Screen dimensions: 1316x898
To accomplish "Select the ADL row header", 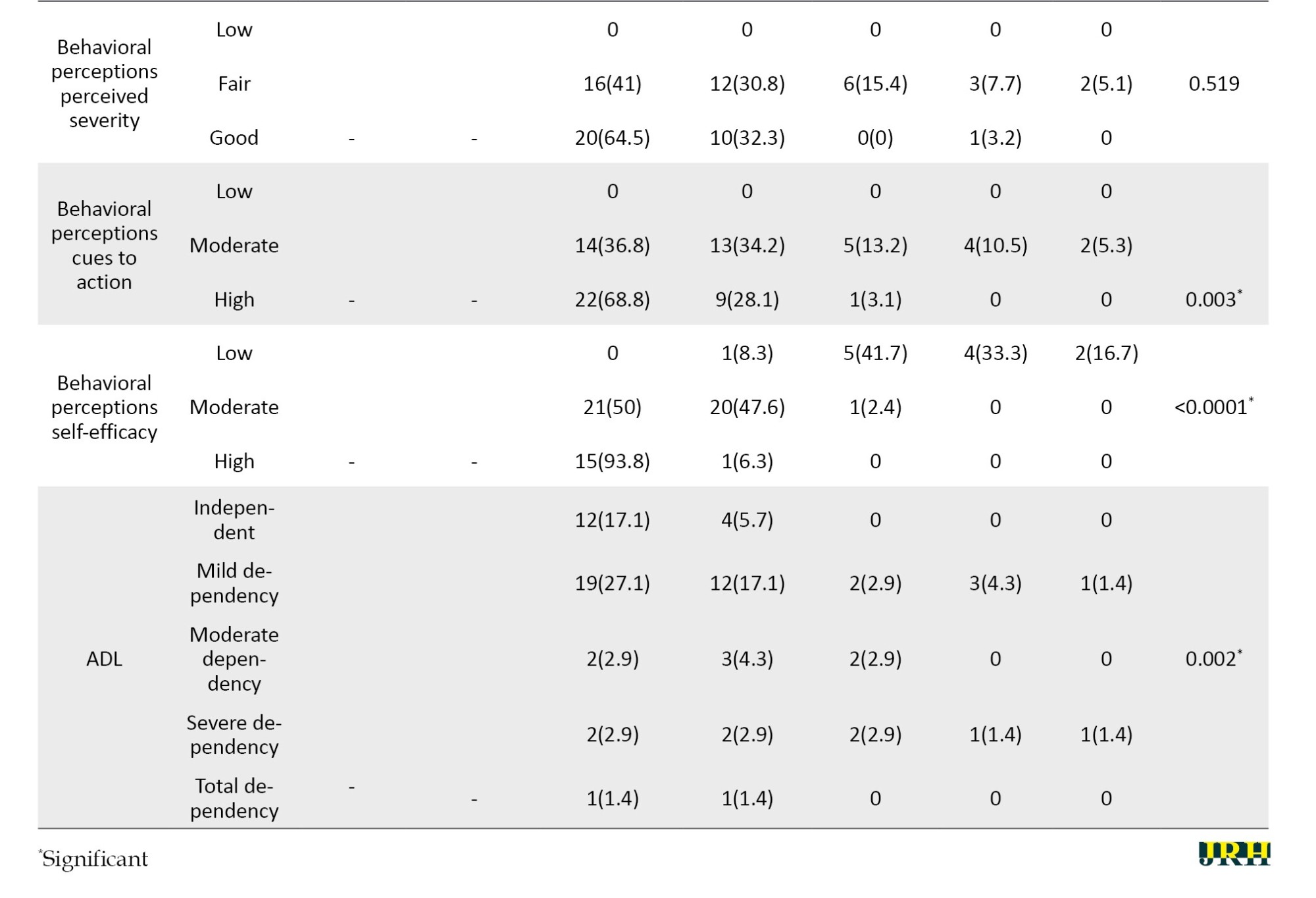I will [104, 658].
